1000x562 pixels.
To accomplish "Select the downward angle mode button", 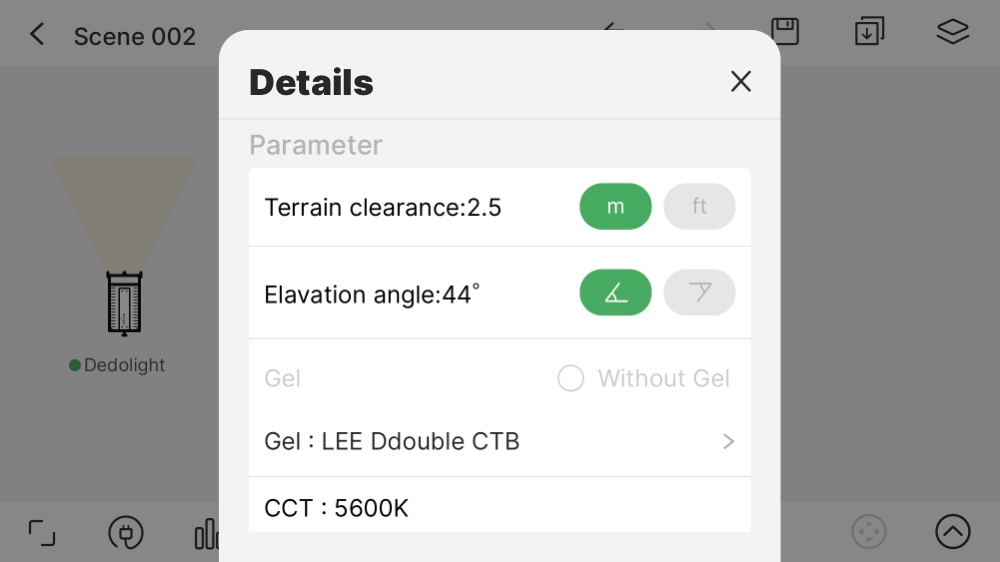I will (699, 293).
